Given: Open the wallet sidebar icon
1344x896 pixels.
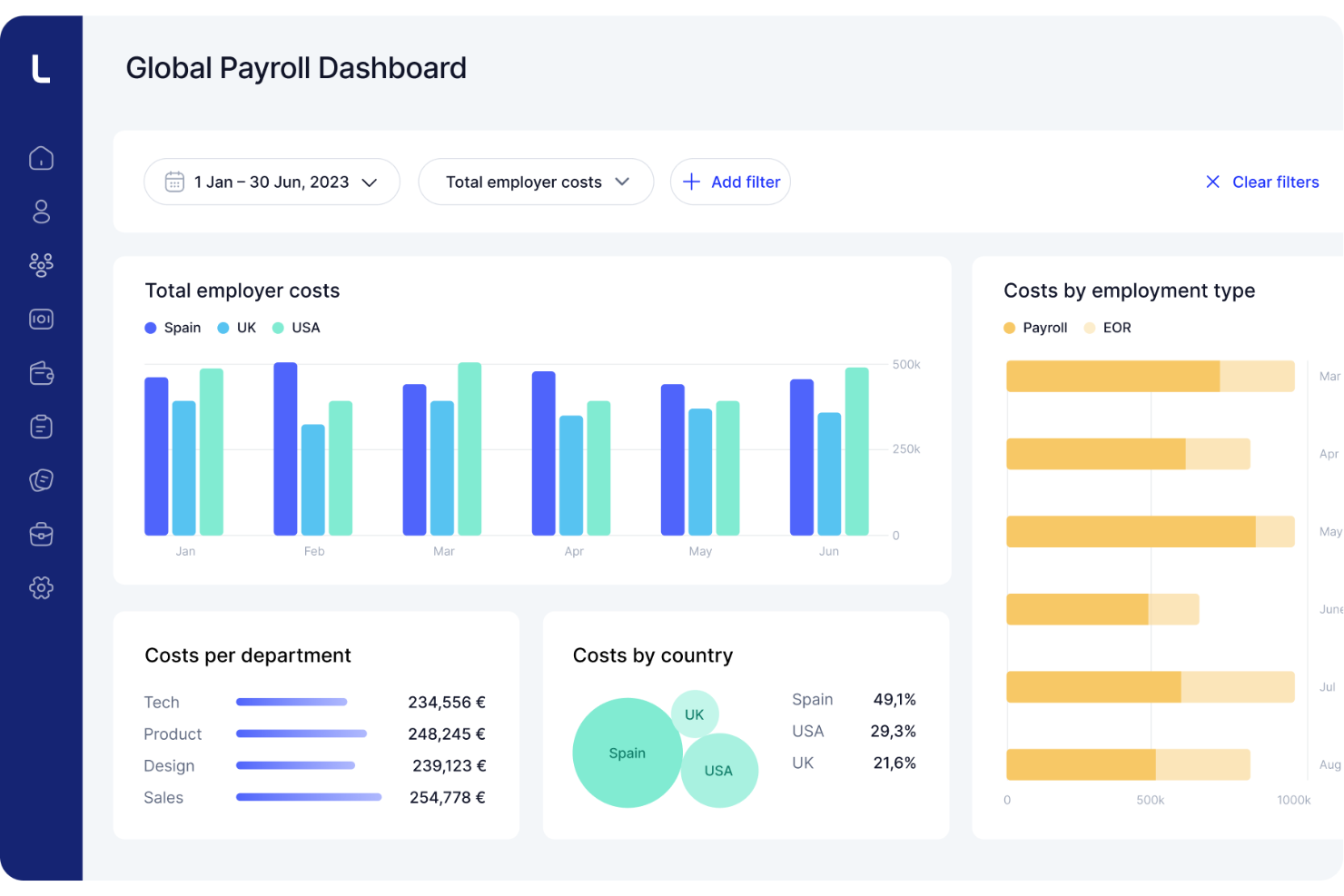Looking at the screenshot, I should 41,373.
